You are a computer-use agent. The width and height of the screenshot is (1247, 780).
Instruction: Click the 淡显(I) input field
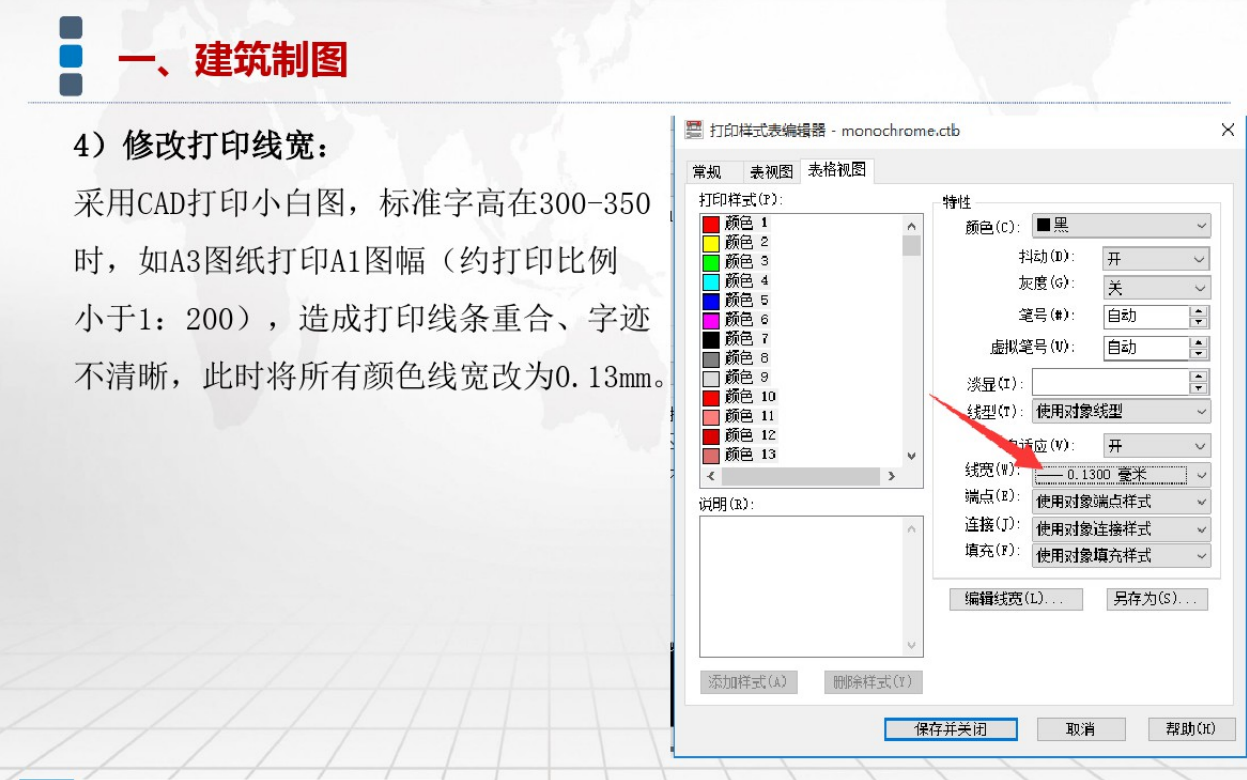click(1111, 382)
